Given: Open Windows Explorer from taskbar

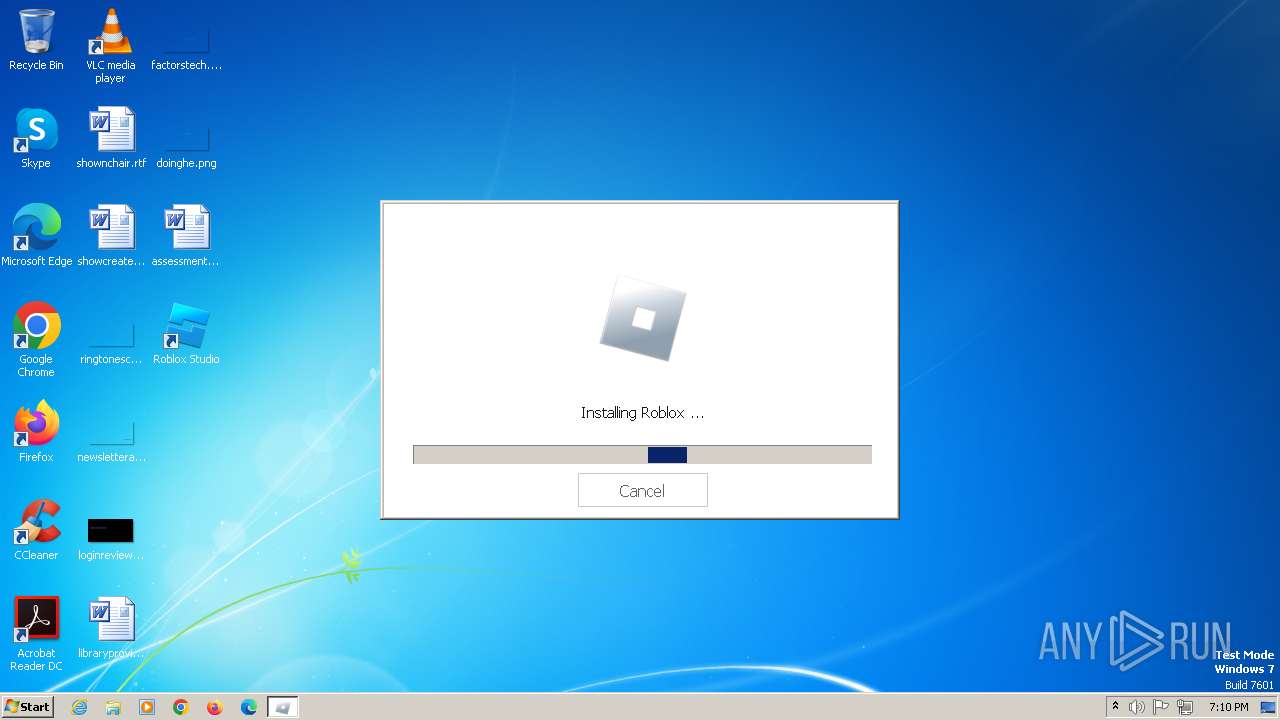Looking at the screenshot, I should (113, 707).
